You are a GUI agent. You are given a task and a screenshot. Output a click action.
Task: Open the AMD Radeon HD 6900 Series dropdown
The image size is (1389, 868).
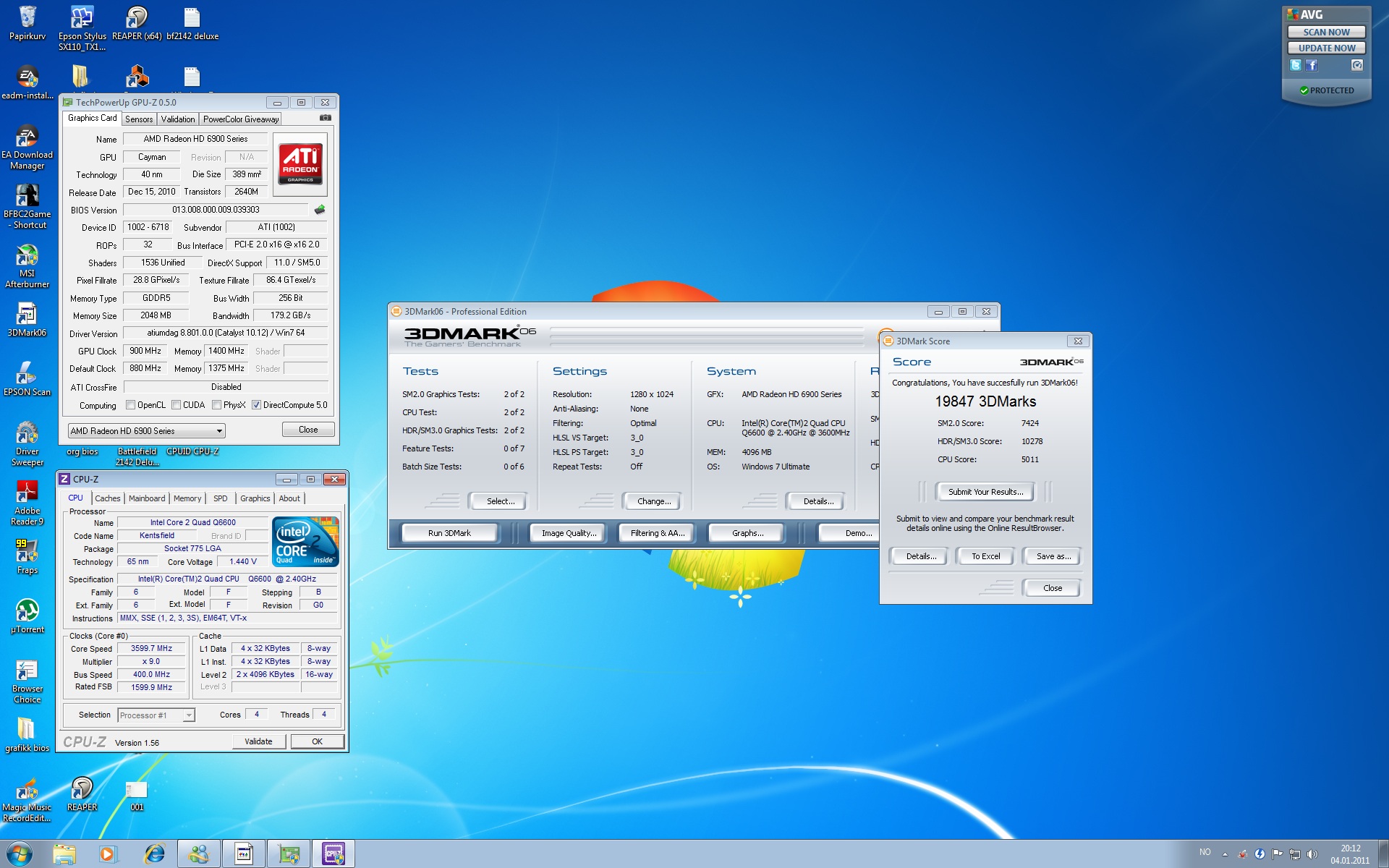tap(146, 431)
